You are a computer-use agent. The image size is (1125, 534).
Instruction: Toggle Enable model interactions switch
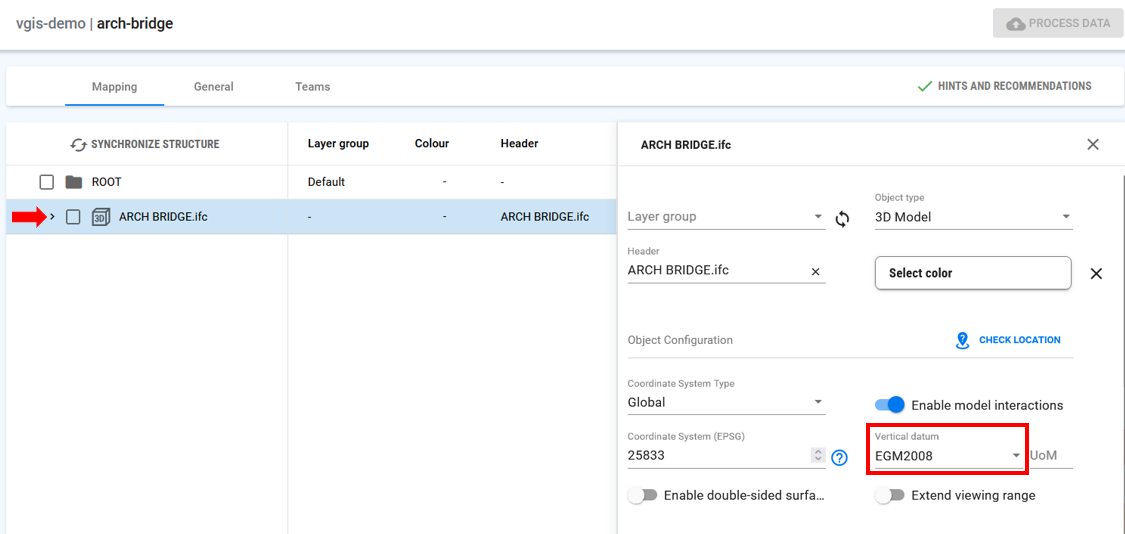[x=890, y=405]
